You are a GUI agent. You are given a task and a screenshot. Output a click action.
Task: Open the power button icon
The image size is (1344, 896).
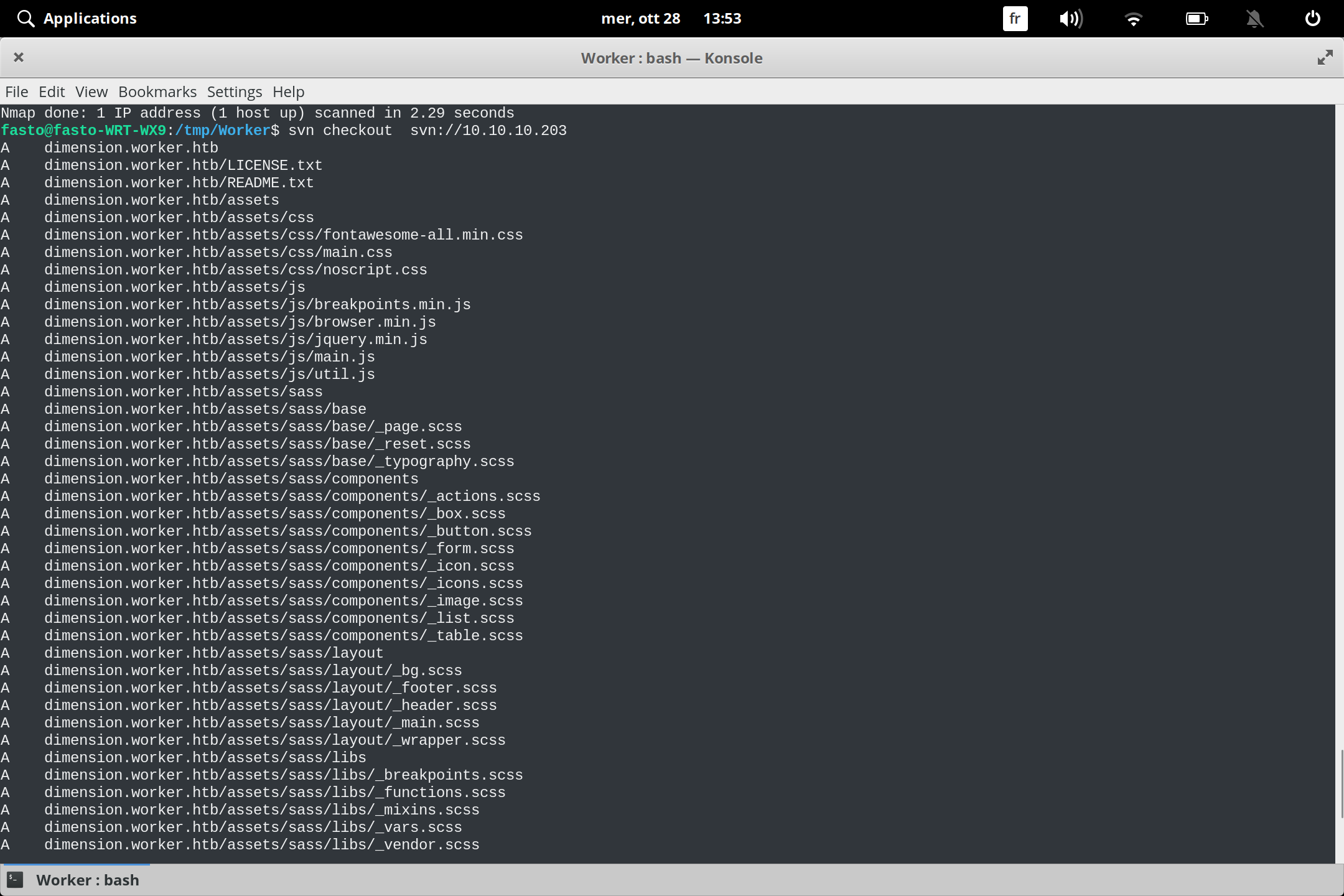pyautogui.click(x=1312, y=18)
